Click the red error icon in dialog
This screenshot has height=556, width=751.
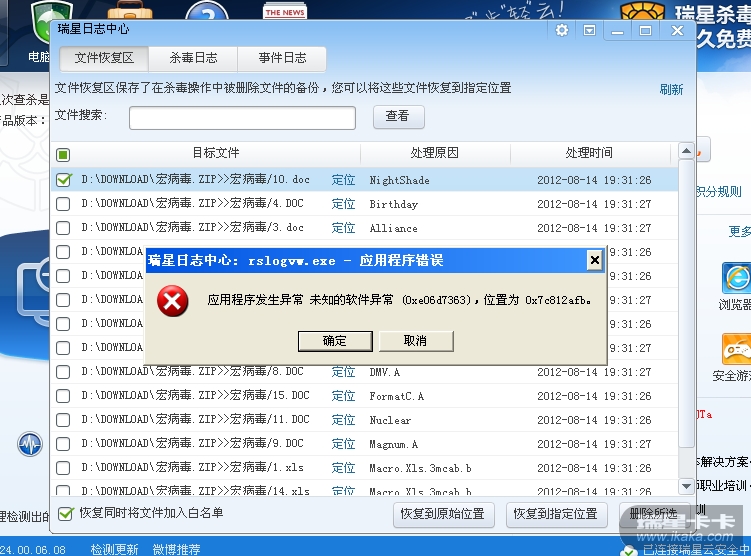pyautogui.click(x=172, y=301)
